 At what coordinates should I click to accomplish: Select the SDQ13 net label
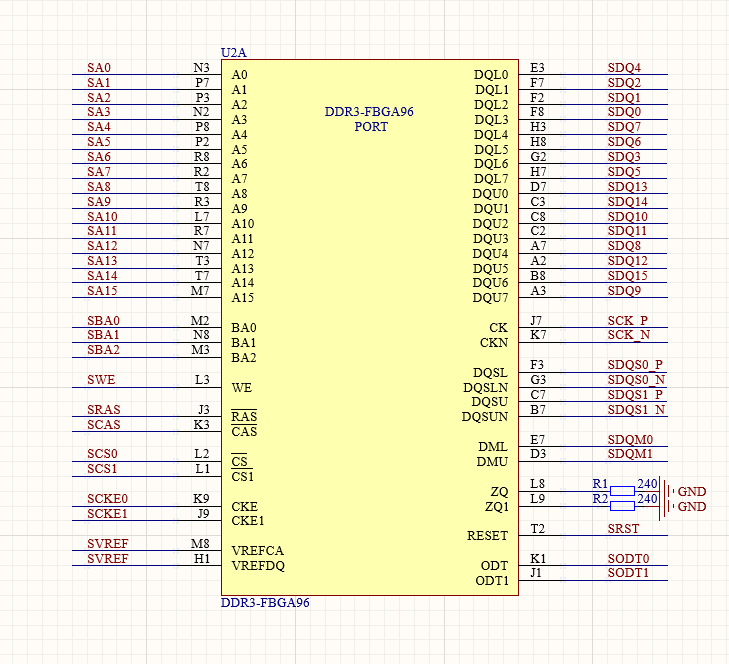[x=628, y=187]
